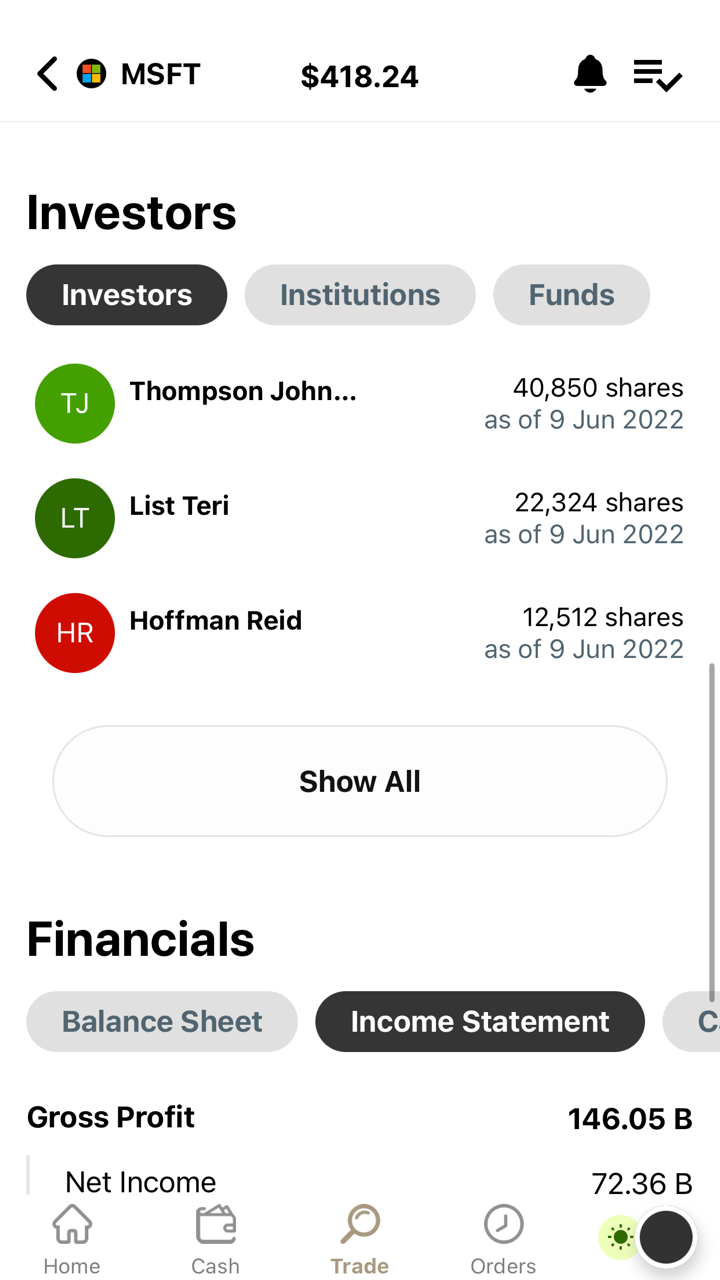
Task: Open price alerts bell icon
Action: coord(590,75)
